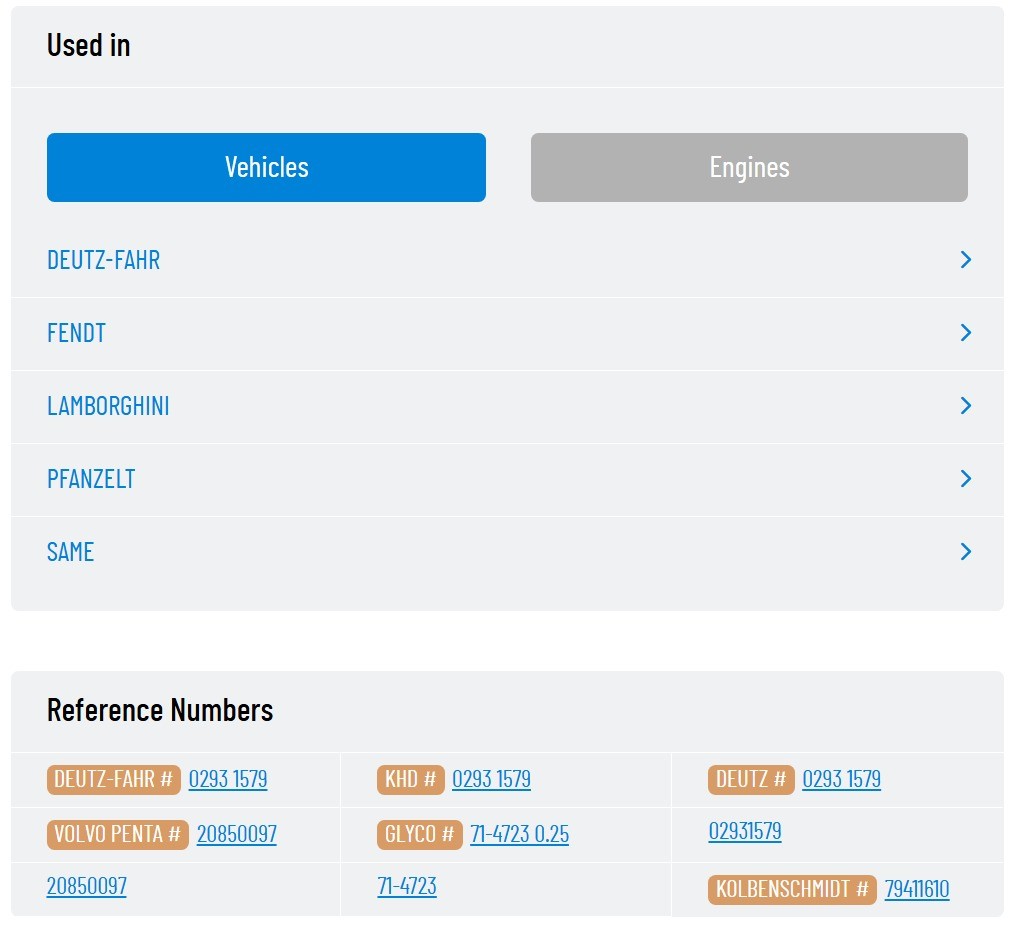The image size is (1017, 942).
Task: Open the LAMBORGHINI vehicle brand
Action: (108, 406)
